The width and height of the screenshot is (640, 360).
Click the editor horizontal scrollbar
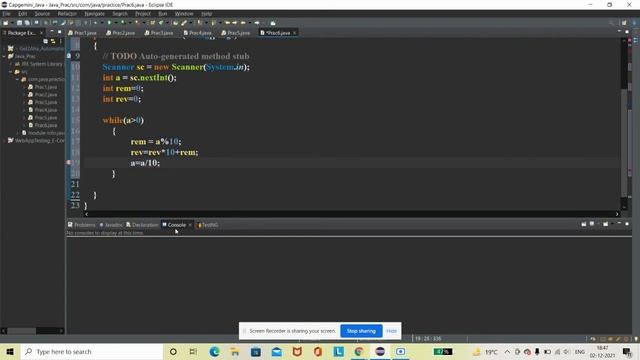point(351,214)
